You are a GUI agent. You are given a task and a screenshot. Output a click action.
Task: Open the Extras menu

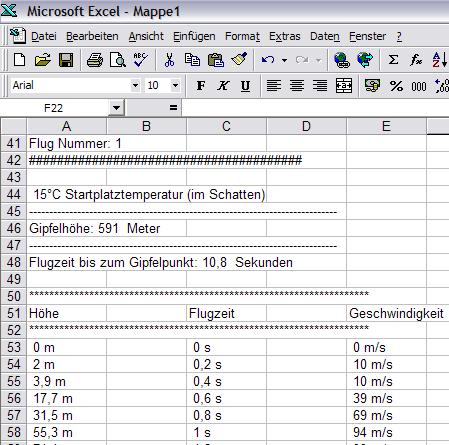pyautogui.click(x=285, y=36)
